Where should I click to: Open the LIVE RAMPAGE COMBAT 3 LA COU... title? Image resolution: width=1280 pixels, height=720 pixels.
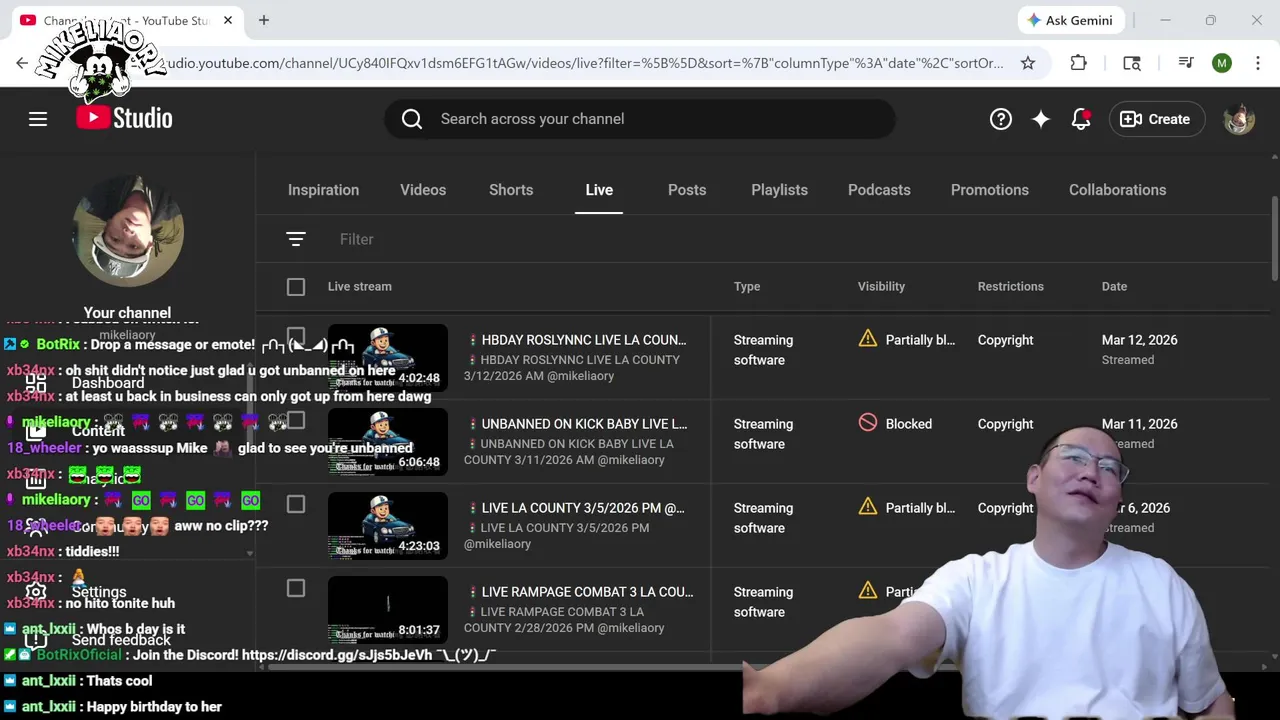coord(579,592)
